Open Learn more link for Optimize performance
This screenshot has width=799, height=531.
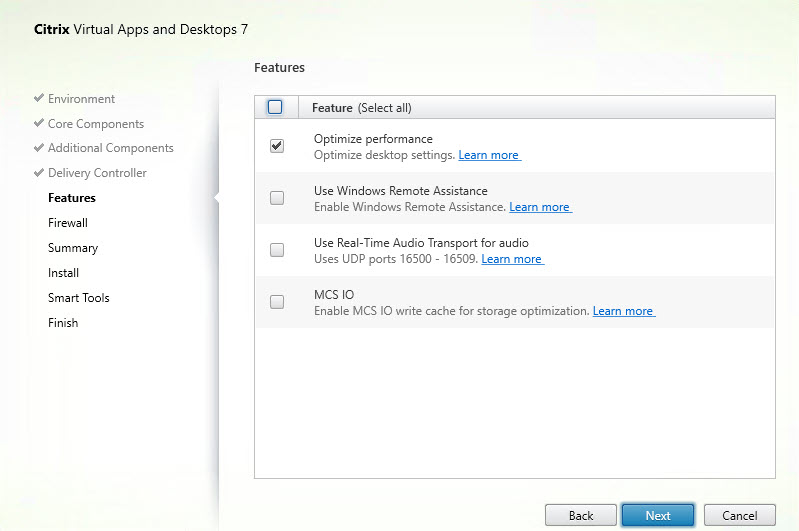coord(489,155)
